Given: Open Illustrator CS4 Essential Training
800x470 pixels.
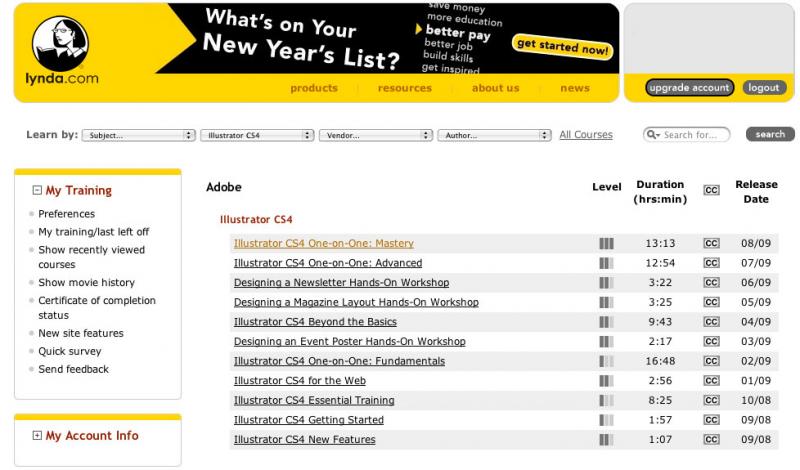Looking at the screenshot, I should (314, 400).
